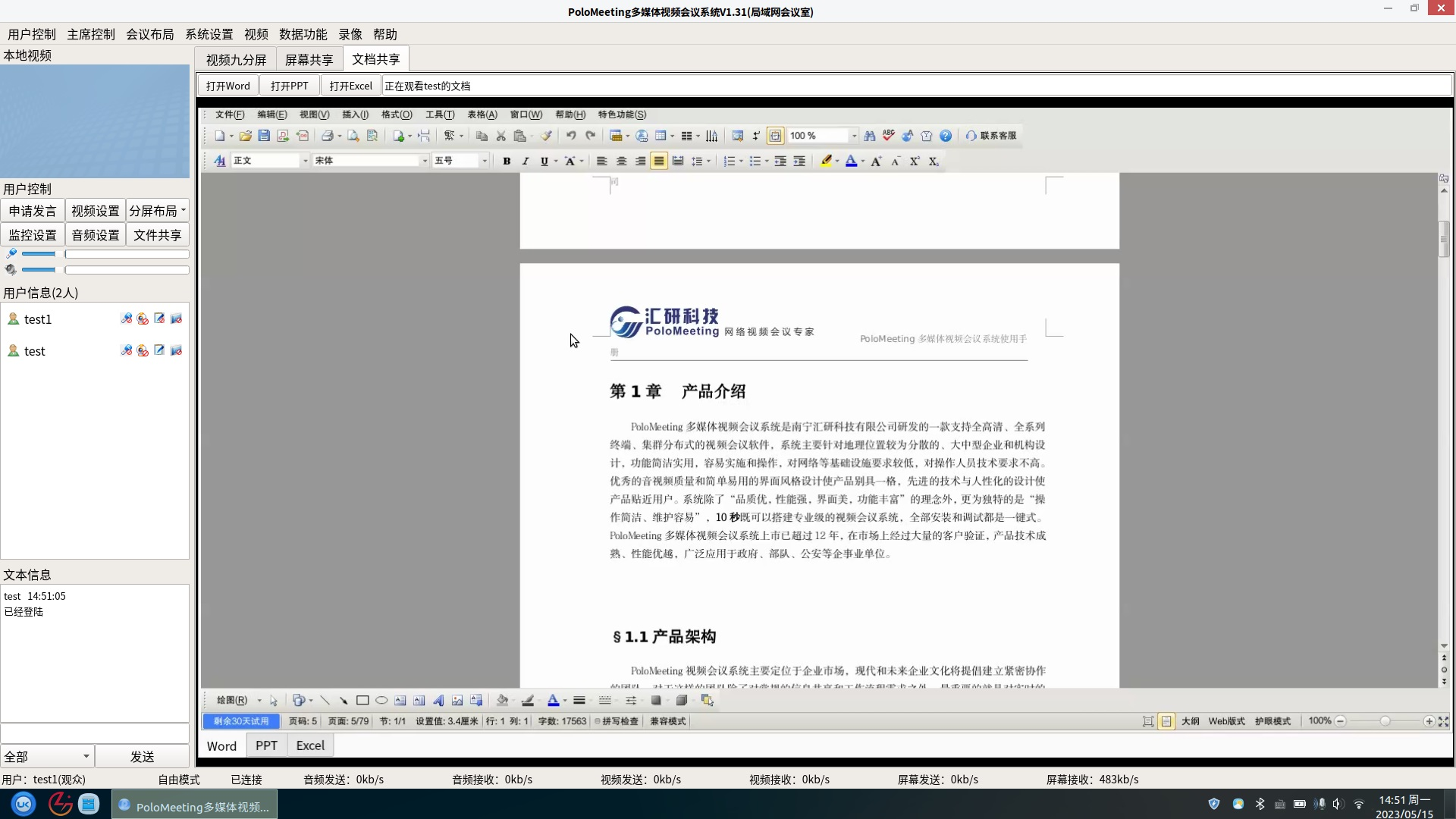This screenshot has width=1456, height=819.
Task: Click the Find binoculars icon
Action: pyautogui.click(x=869, y=136)
